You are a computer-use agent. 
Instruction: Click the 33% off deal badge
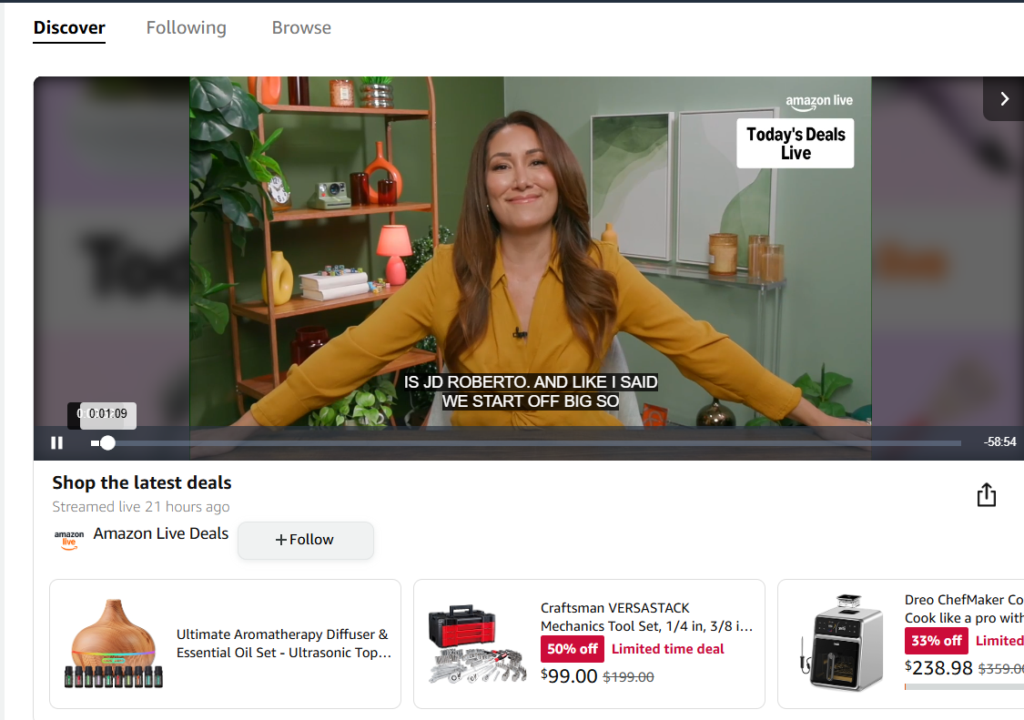pyautogui.click(x=936, y=640)
